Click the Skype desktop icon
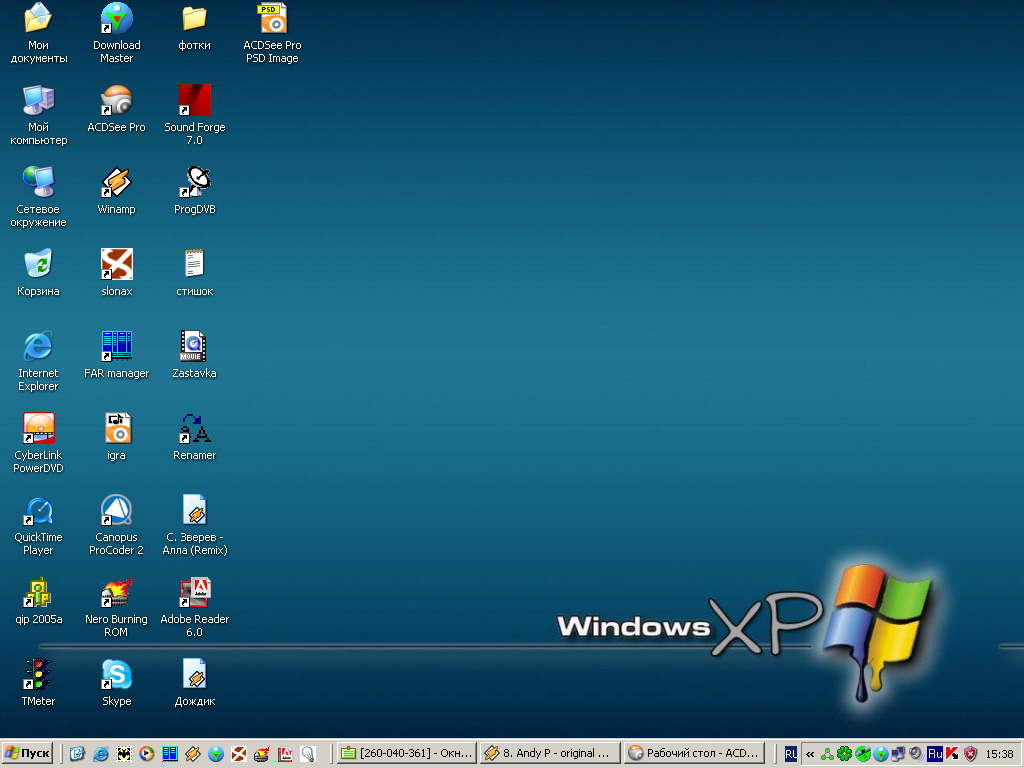 pyautogui.click(x=117, y=675)
